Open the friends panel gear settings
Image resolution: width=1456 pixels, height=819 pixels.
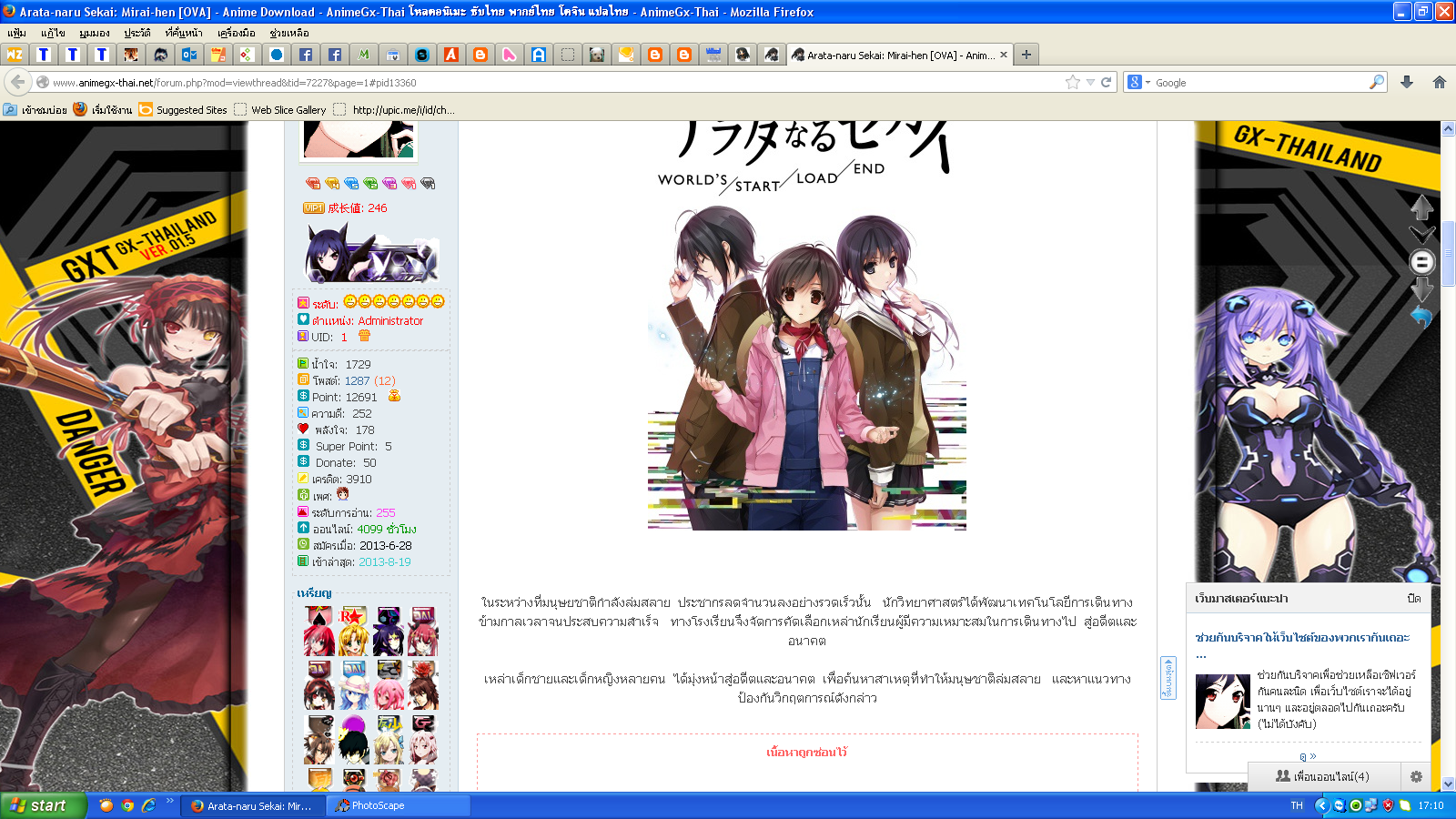pyautogui.click(x=1416, y=776)
